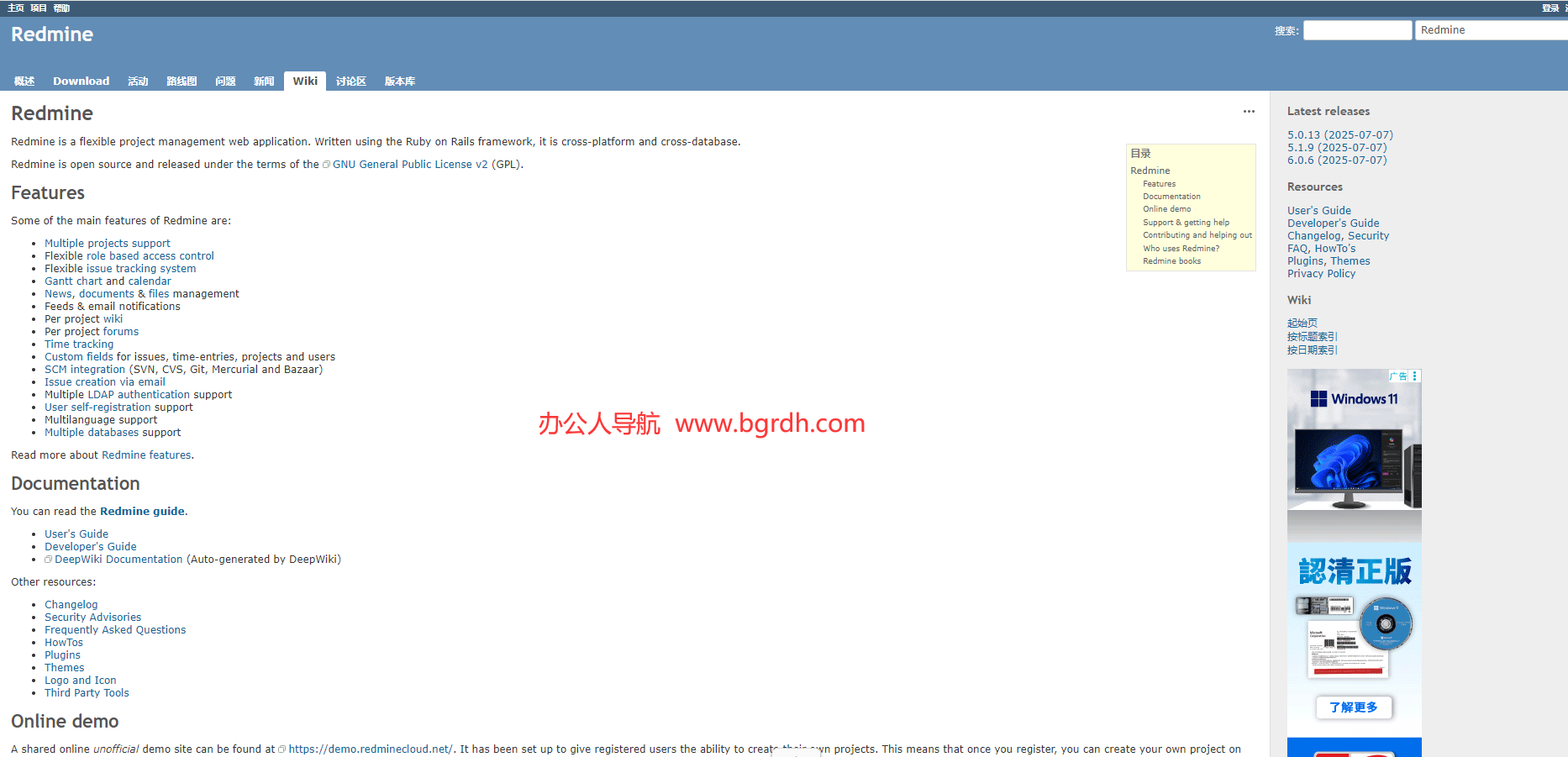The width and height of the screenshot is (1568, 757).
Task: Click 主页 in the top menu
Action: click(x=16, y=8)
